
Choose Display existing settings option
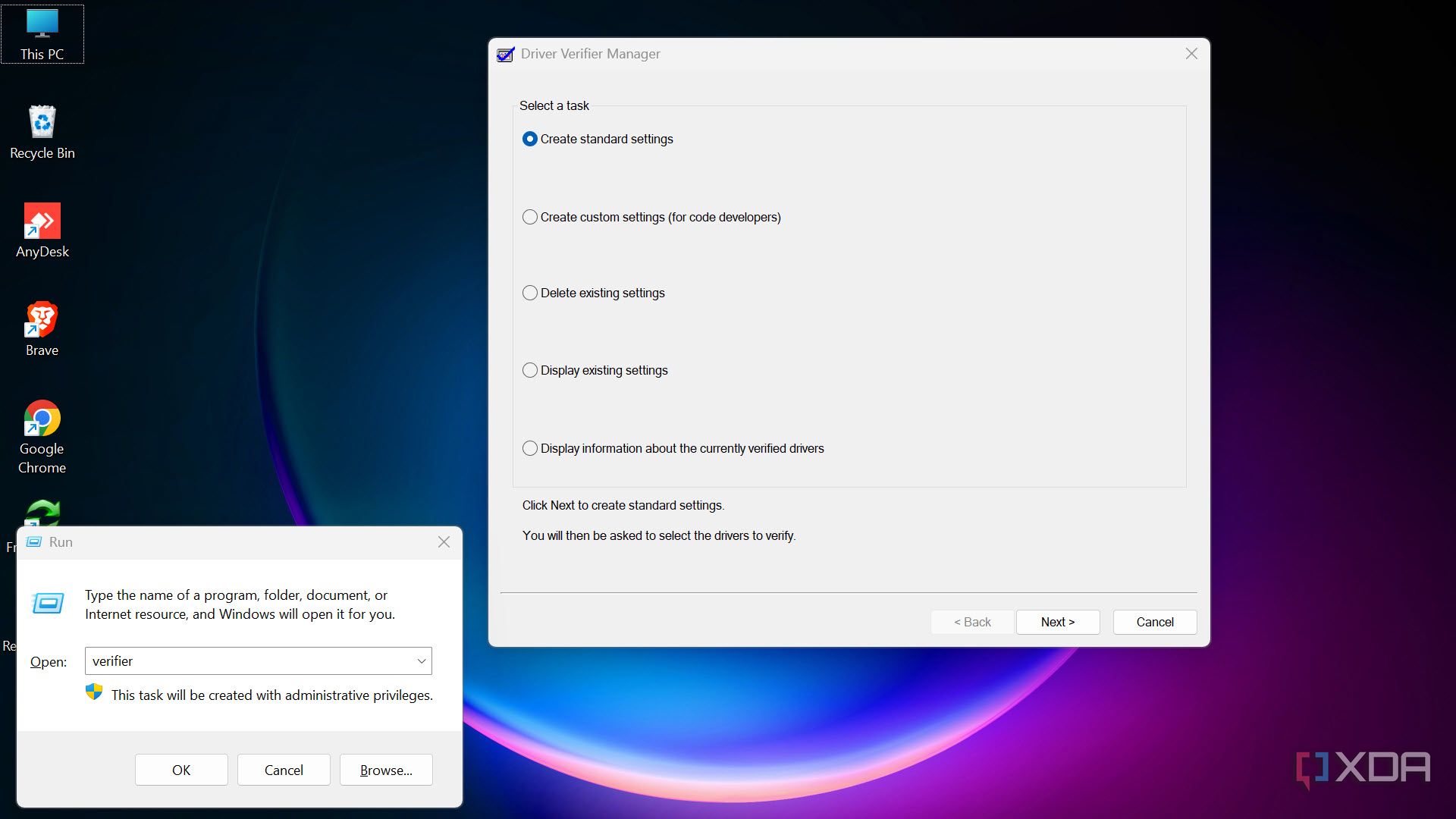click(x=530, y=370)
